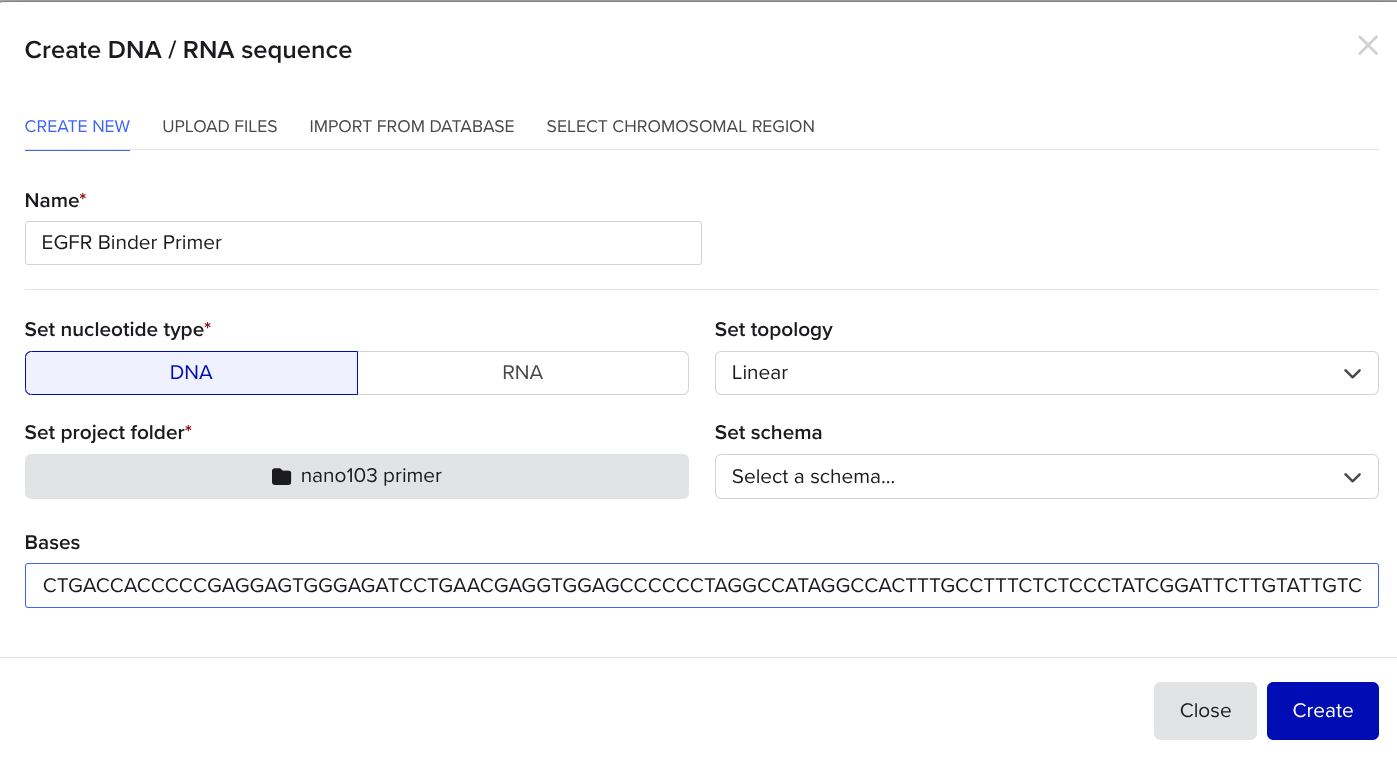Click the Bases sequence input field
The image size is (1397, 763).
click(701, 586)
